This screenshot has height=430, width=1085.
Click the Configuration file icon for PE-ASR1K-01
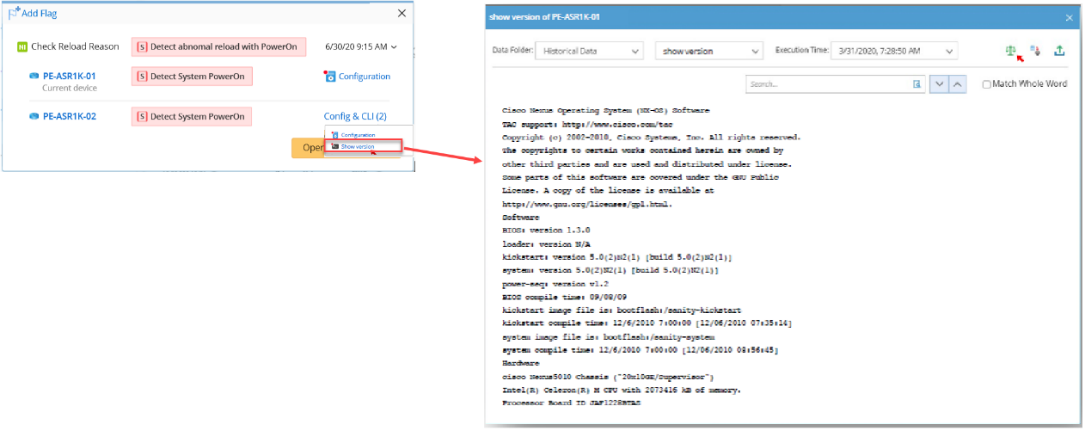click(x=329, y=76)
